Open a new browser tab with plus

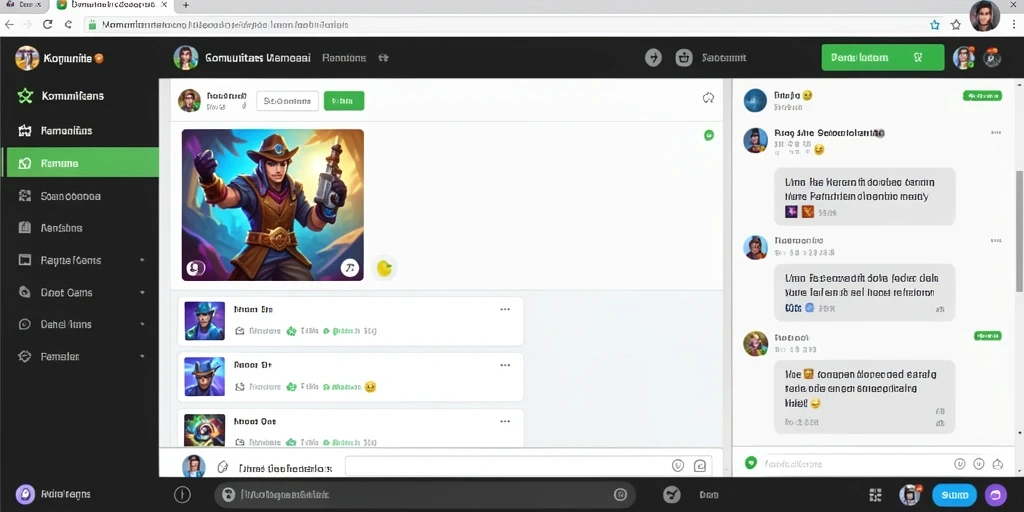(186, 5)
